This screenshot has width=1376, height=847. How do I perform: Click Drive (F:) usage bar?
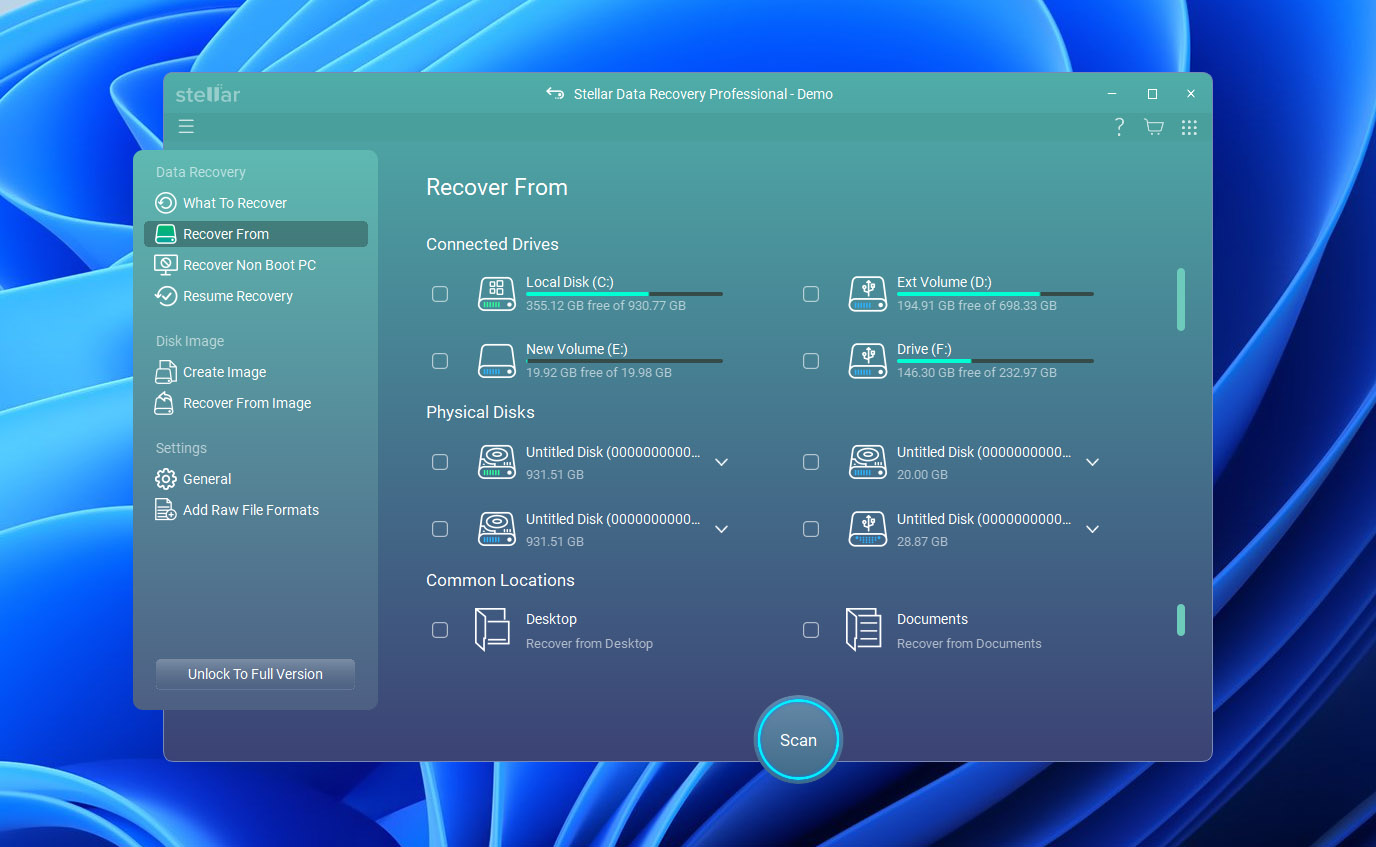click(x=995, y=361)
